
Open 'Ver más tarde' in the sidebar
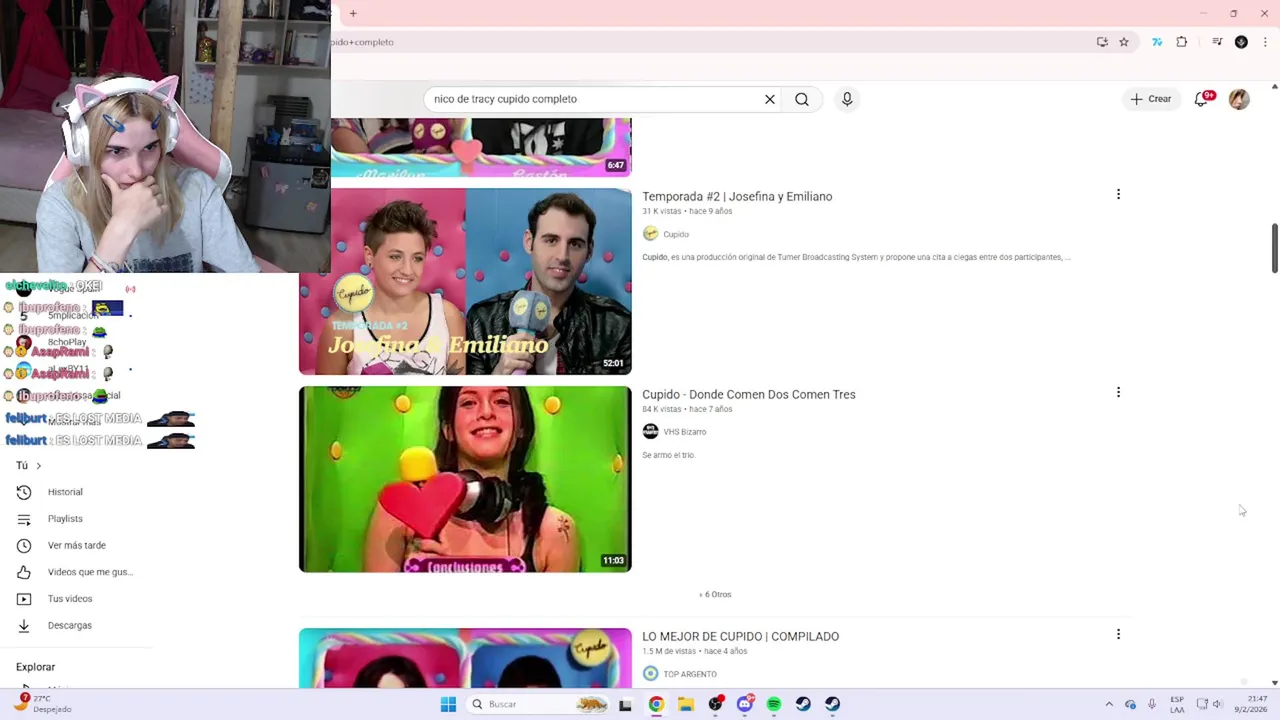pos(76,545)
